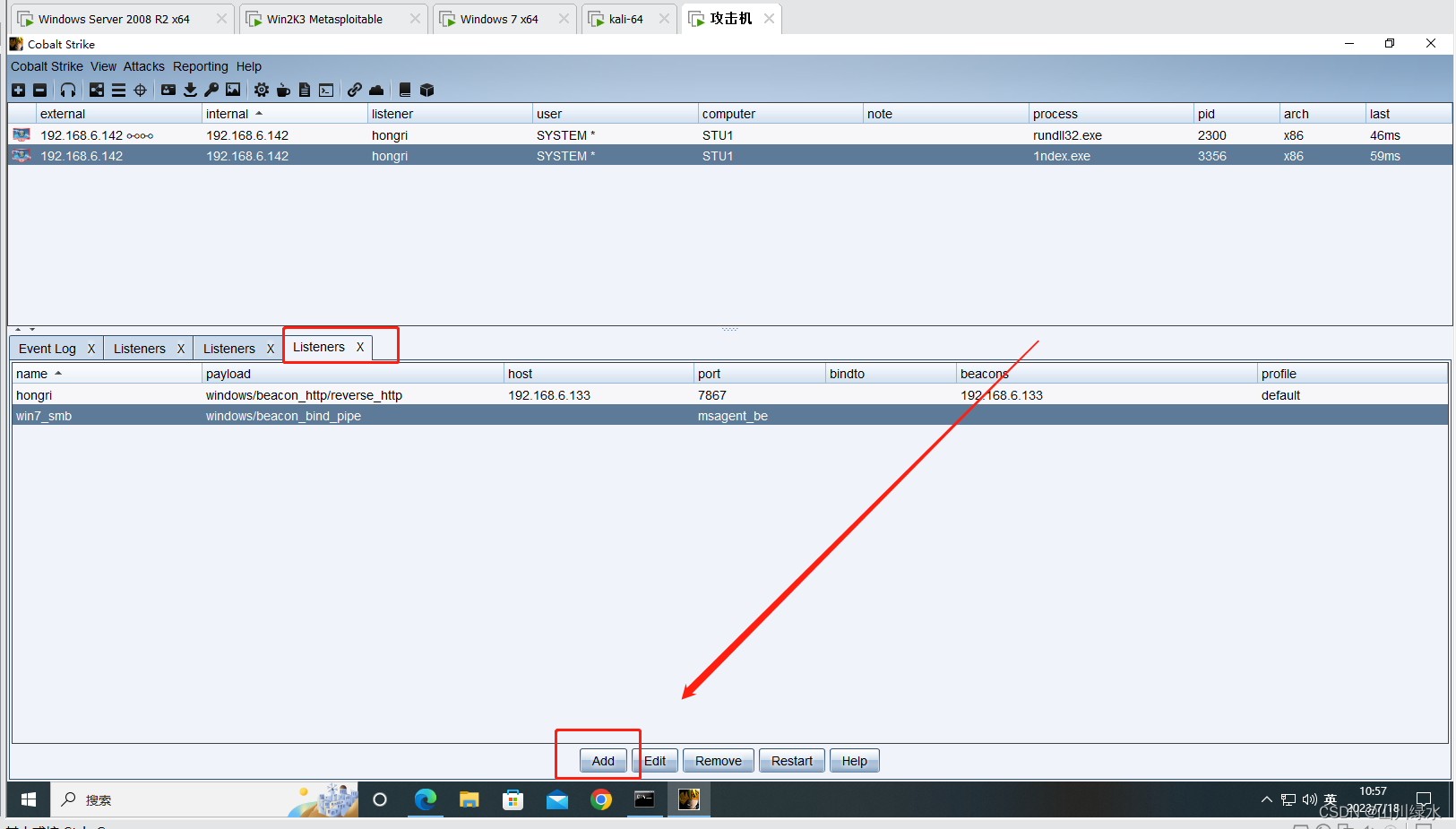
Task: Open Mail app from taskbar
Action: pos(557,799)
